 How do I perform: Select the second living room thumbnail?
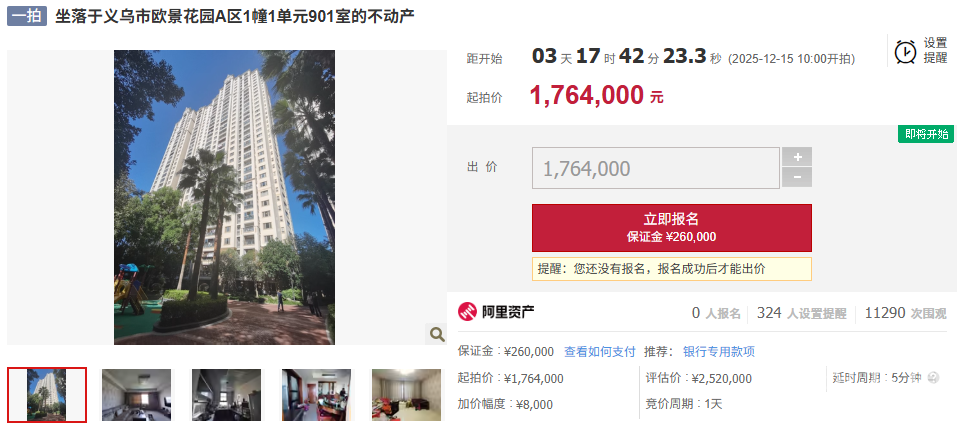pos(137,395)
